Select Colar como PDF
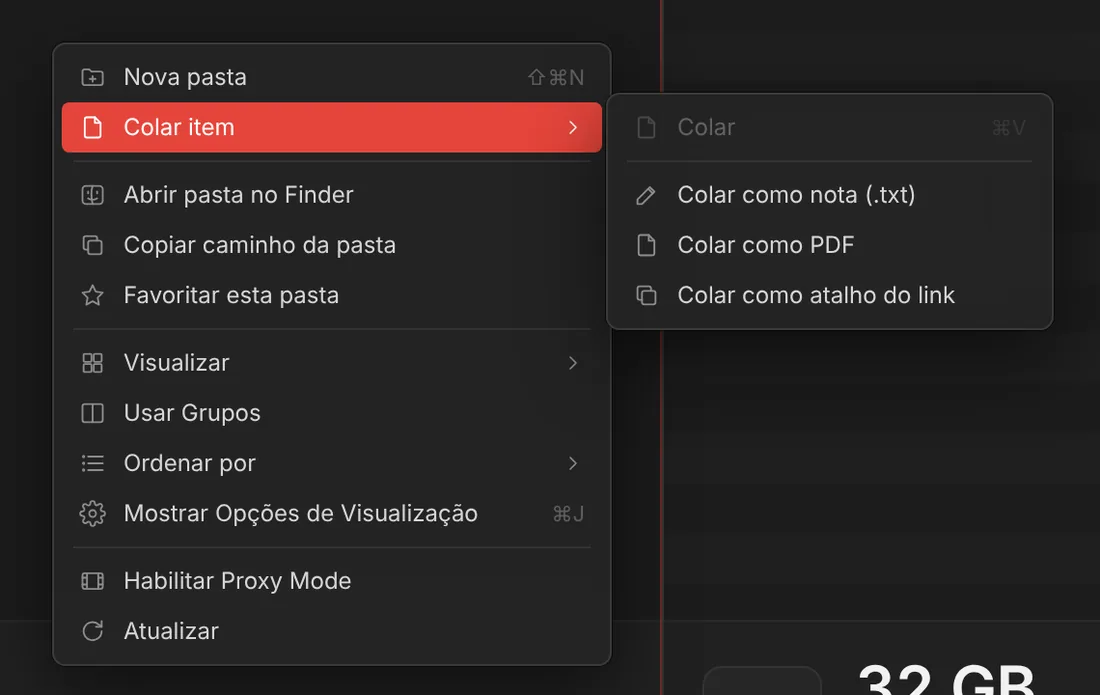 tap(829, 245)
